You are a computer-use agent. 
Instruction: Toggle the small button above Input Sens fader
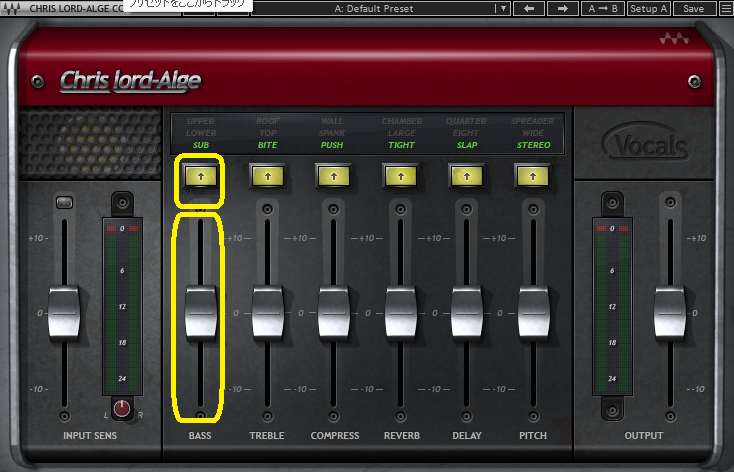click(64, 204)
